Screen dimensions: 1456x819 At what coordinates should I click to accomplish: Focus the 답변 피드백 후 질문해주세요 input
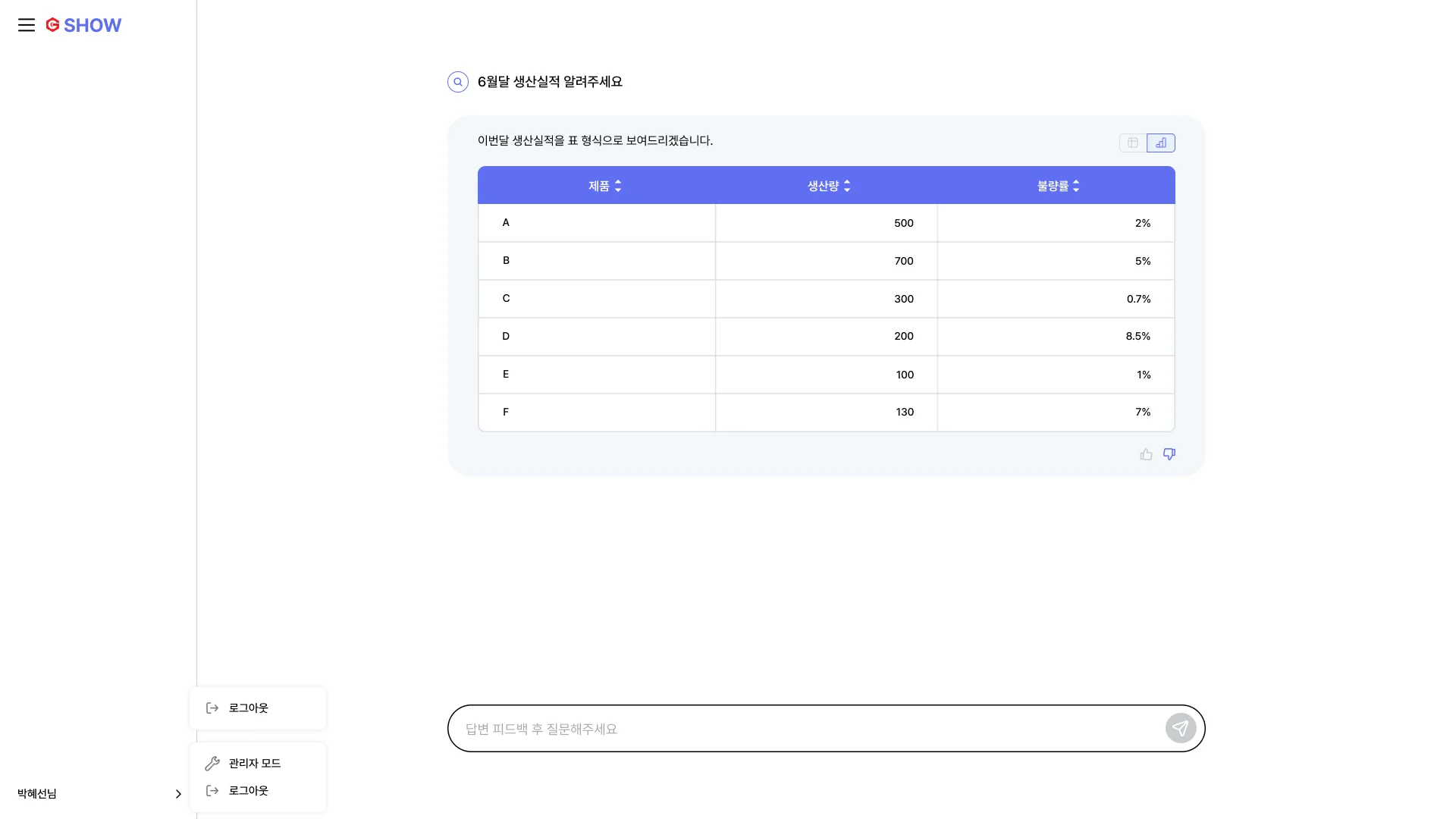804,729
